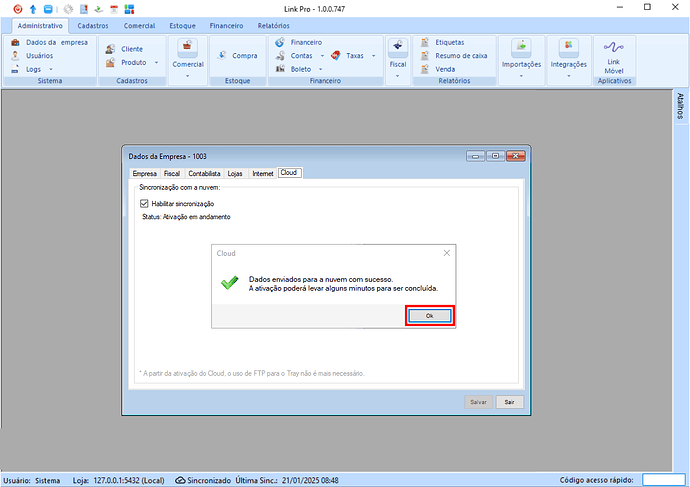Click the Sair button
690x487 pixels.
(x=509, y=401)
